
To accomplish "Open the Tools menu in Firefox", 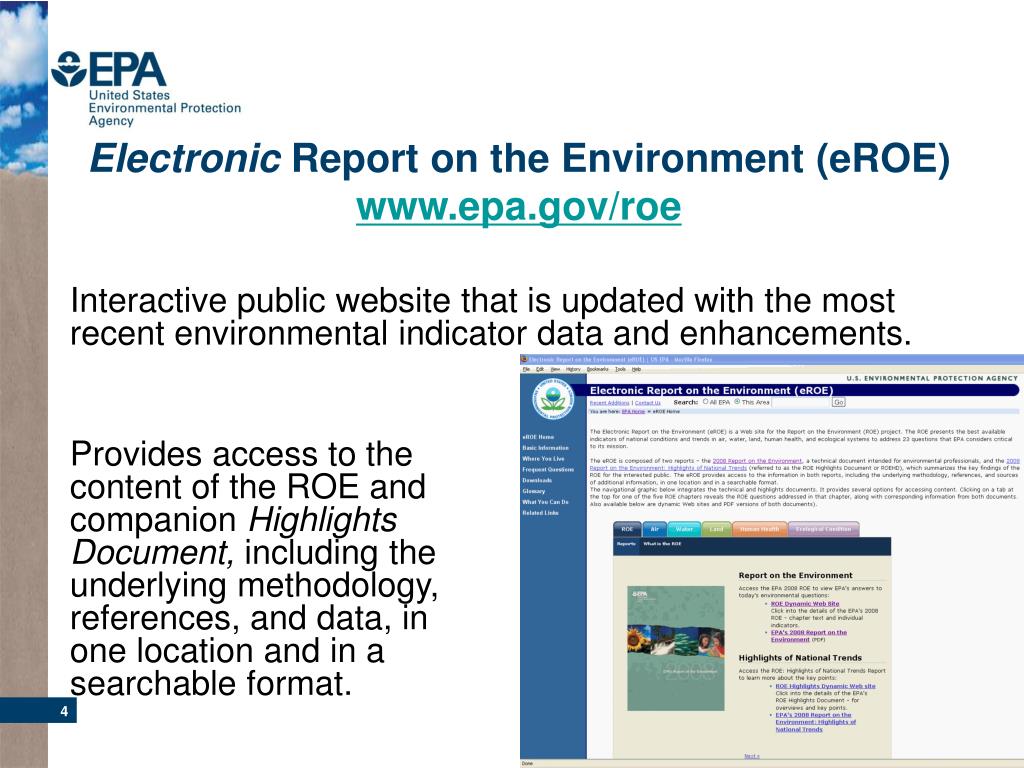I will point(620,369).
